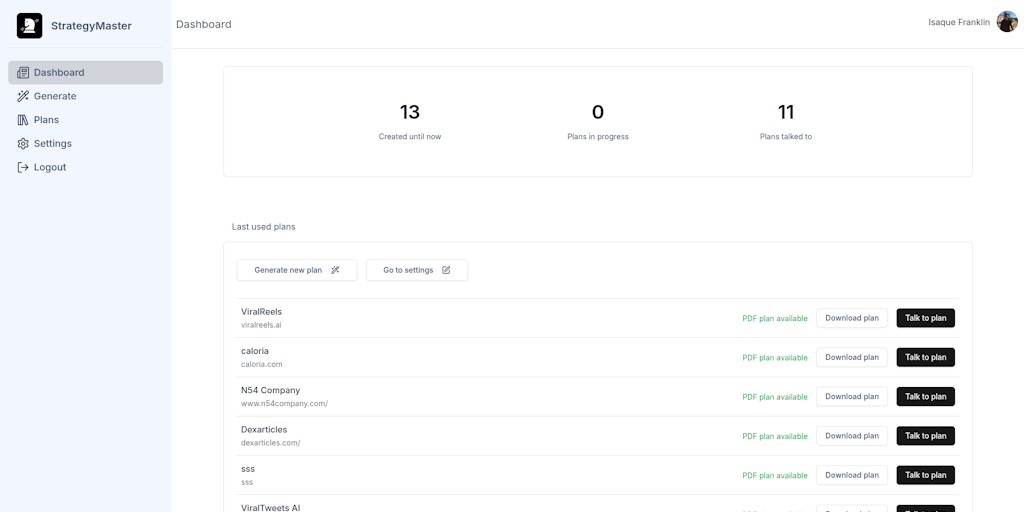
Task: Click the caloria.com URL text
Action: (x=262, y=364)
